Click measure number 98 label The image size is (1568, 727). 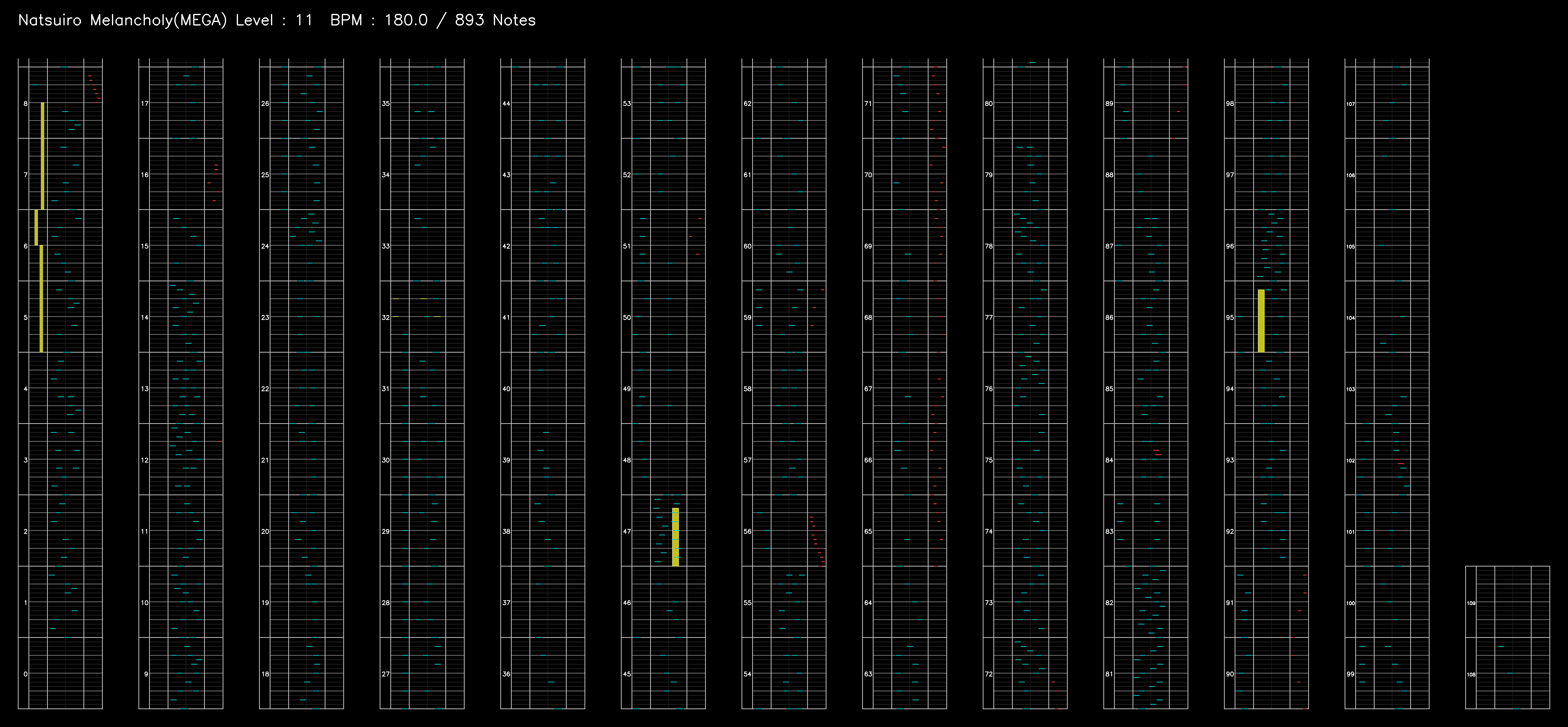click(1230, 104)
